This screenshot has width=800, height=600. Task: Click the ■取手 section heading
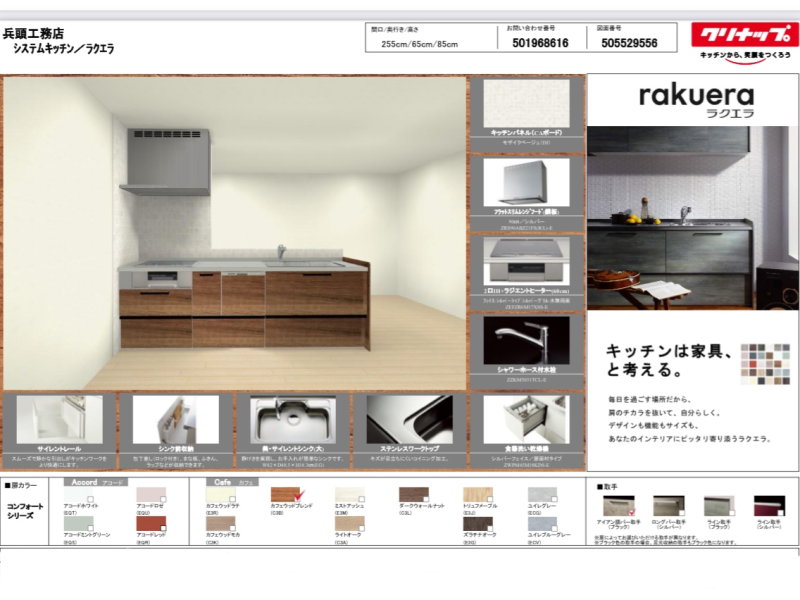point(608,487)
